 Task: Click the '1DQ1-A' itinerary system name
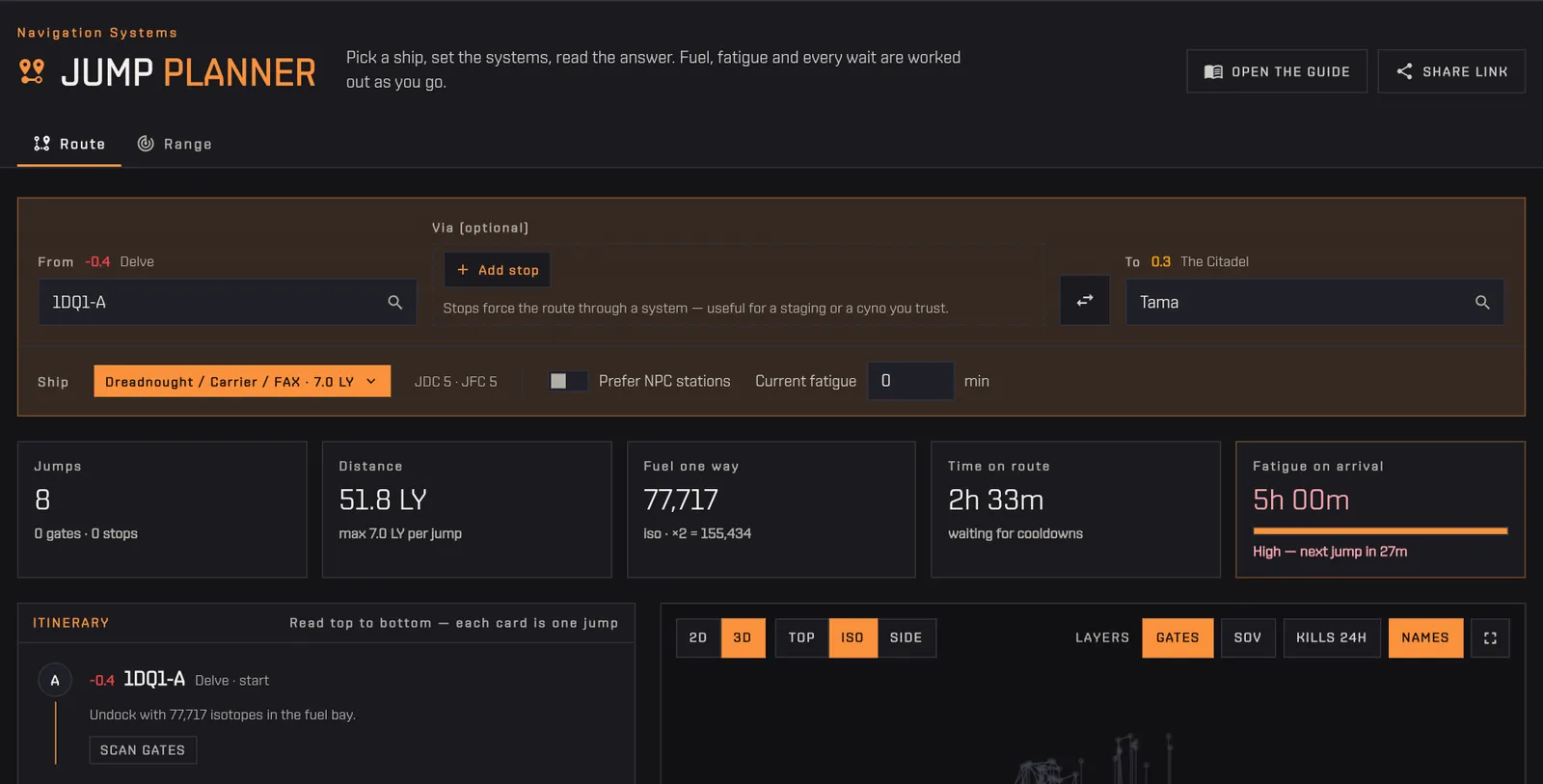pos(154,679)
